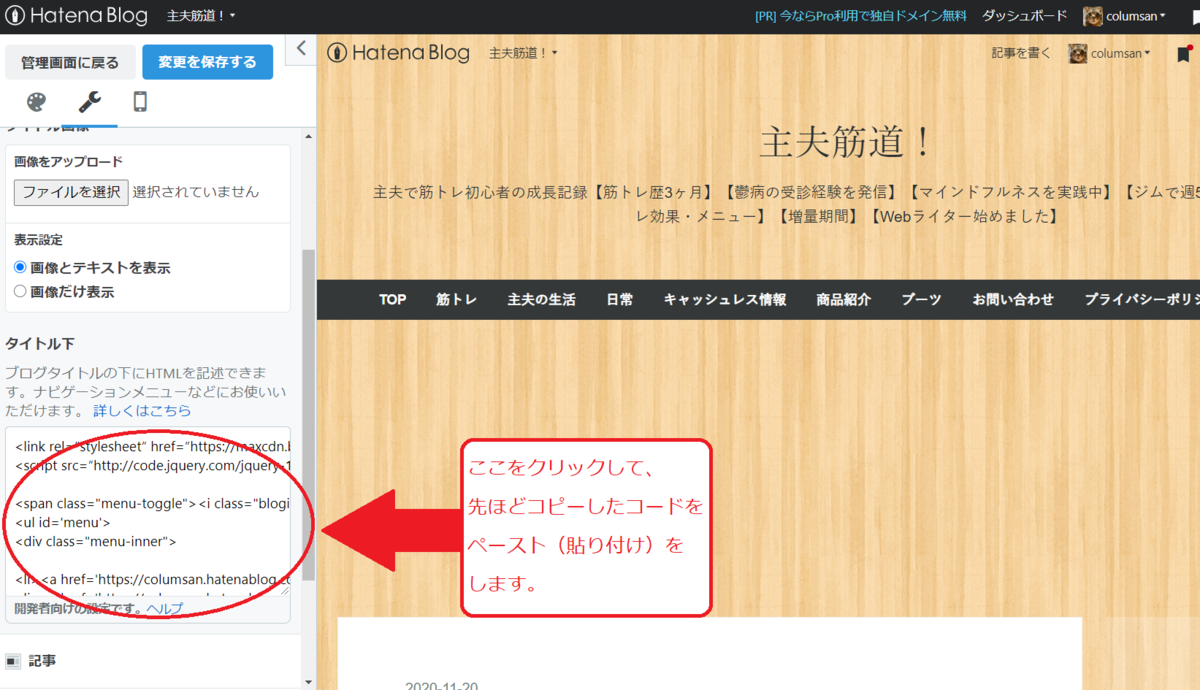The width and height of the screenshot is (1200, 690).
Task: Click 画像をアップロード label
Action: click(x=69, y=161)
